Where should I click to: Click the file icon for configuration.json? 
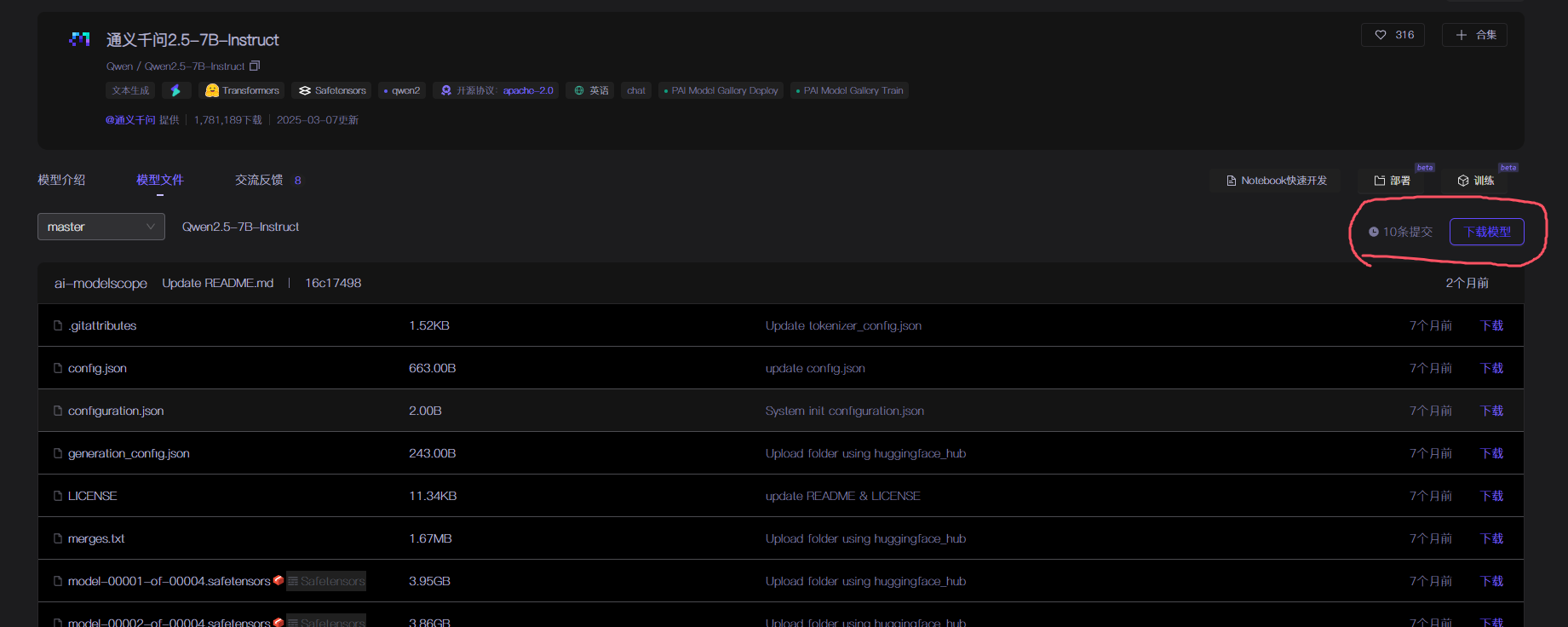coord(58,411)
